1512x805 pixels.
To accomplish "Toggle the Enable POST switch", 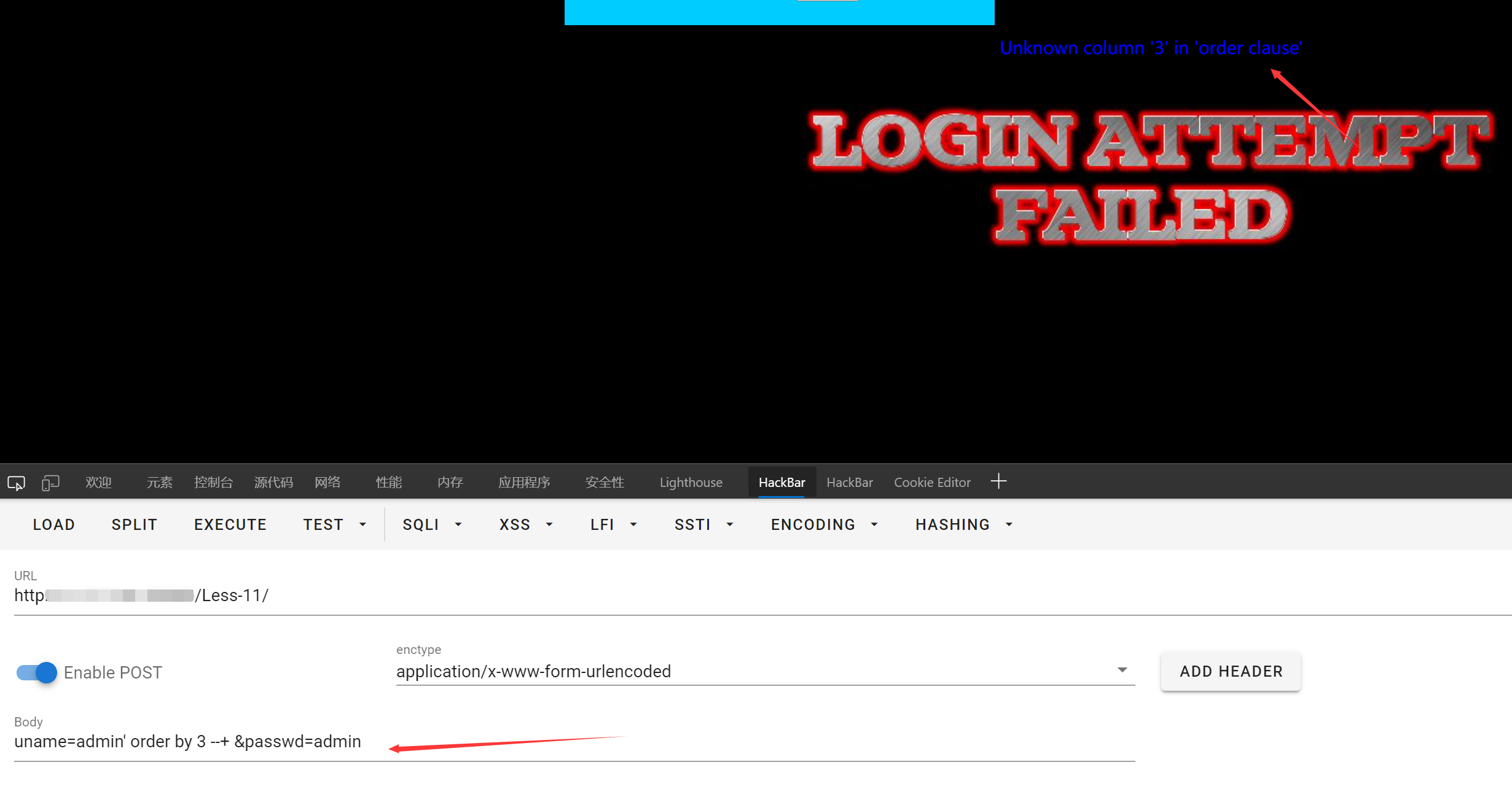I will click(x=37, y=672).
